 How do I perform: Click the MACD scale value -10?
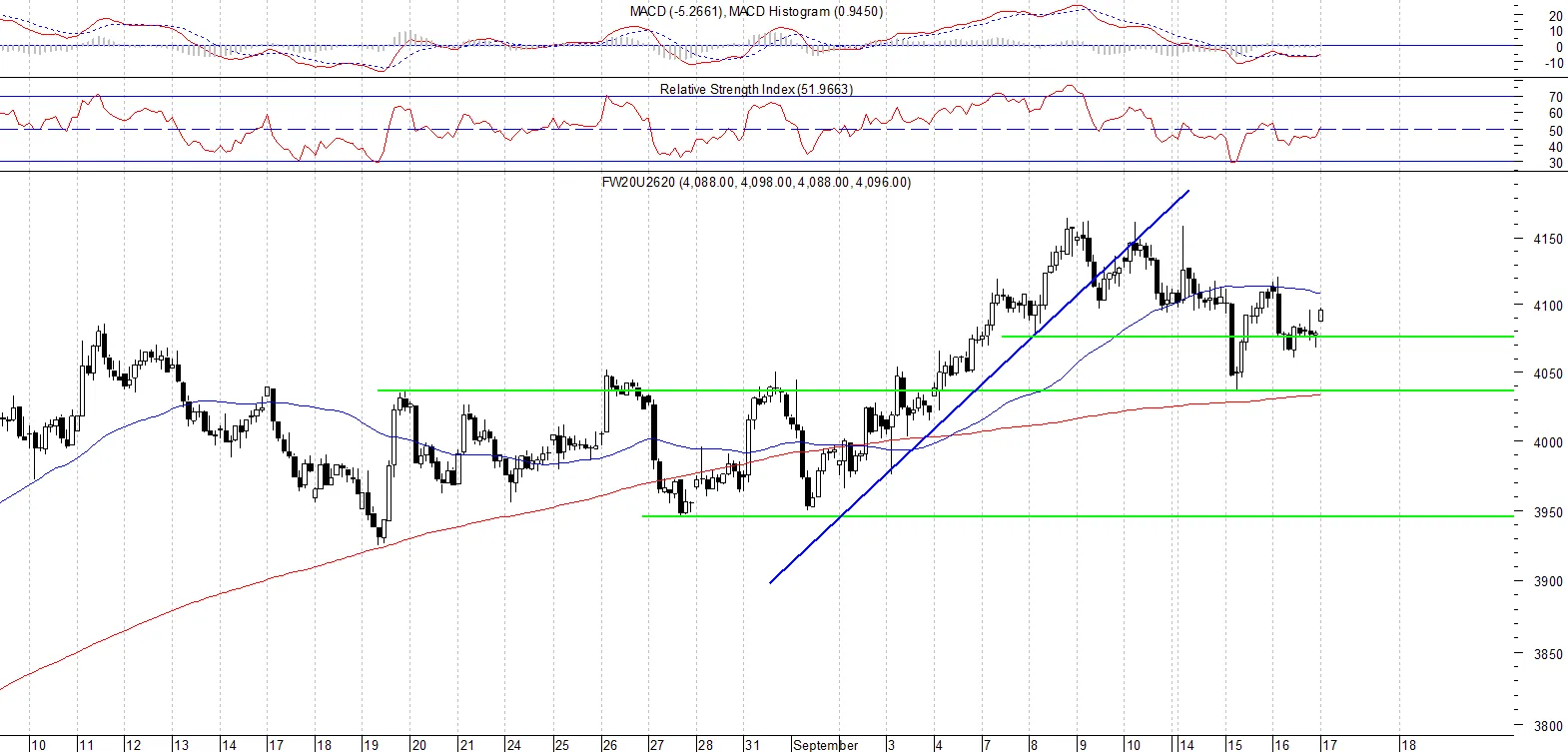(1554, 63)
